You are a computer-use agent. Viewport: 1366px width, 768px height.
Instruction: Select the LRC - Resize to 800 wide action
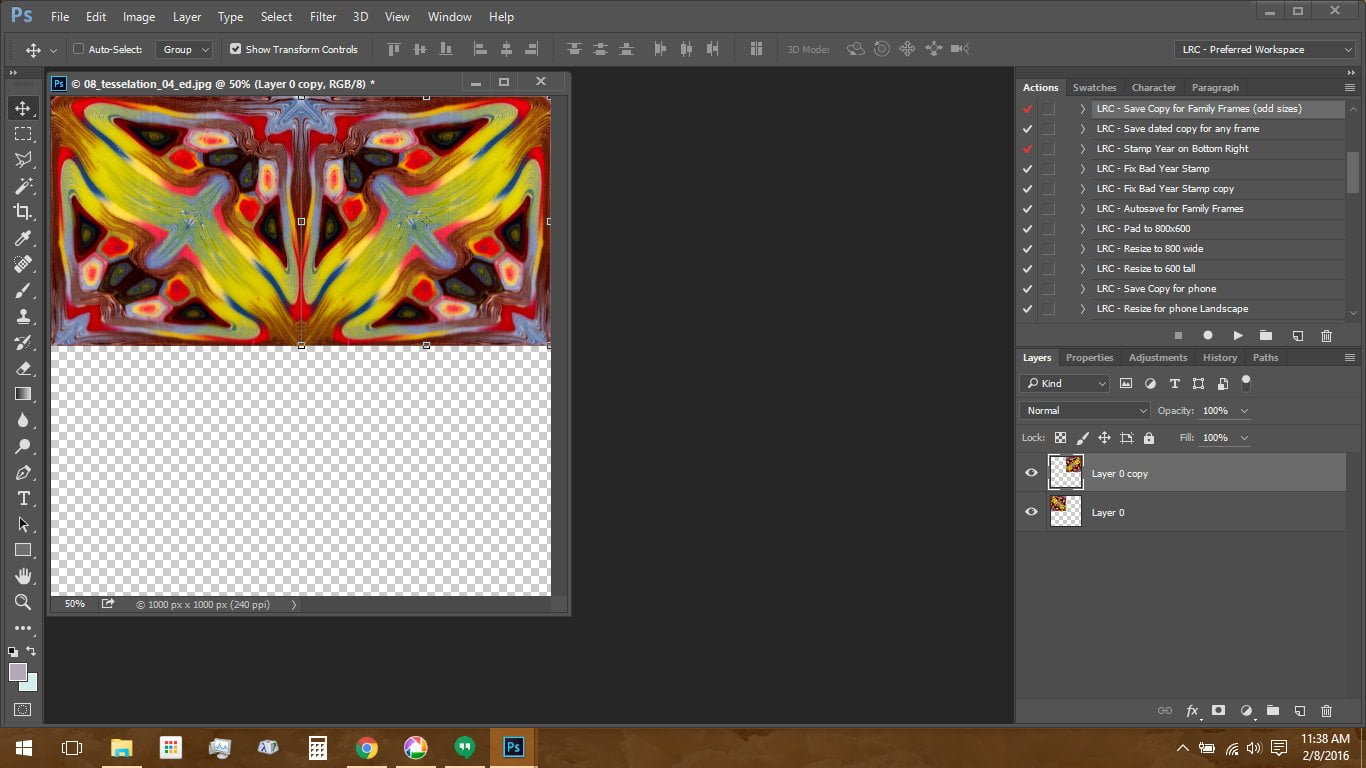1149,249
